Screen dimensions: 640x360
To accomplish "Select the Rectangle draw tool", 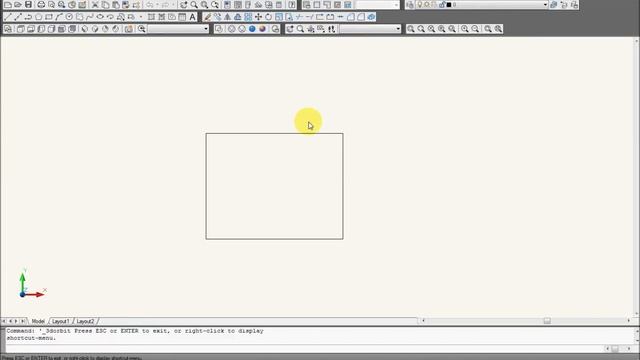I will tap(49, 17).
